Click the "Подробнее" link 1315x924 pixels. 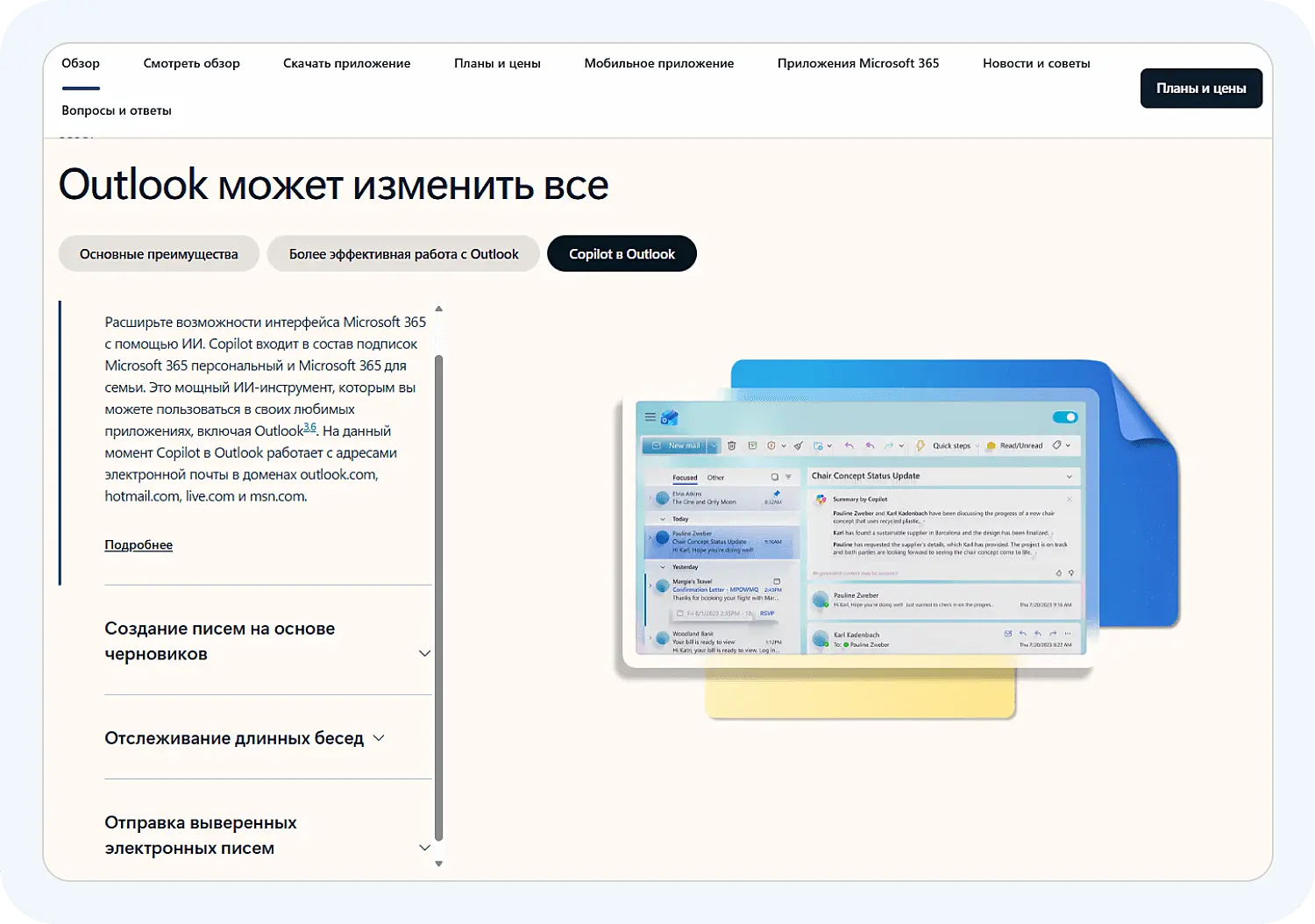coord(139,544)
